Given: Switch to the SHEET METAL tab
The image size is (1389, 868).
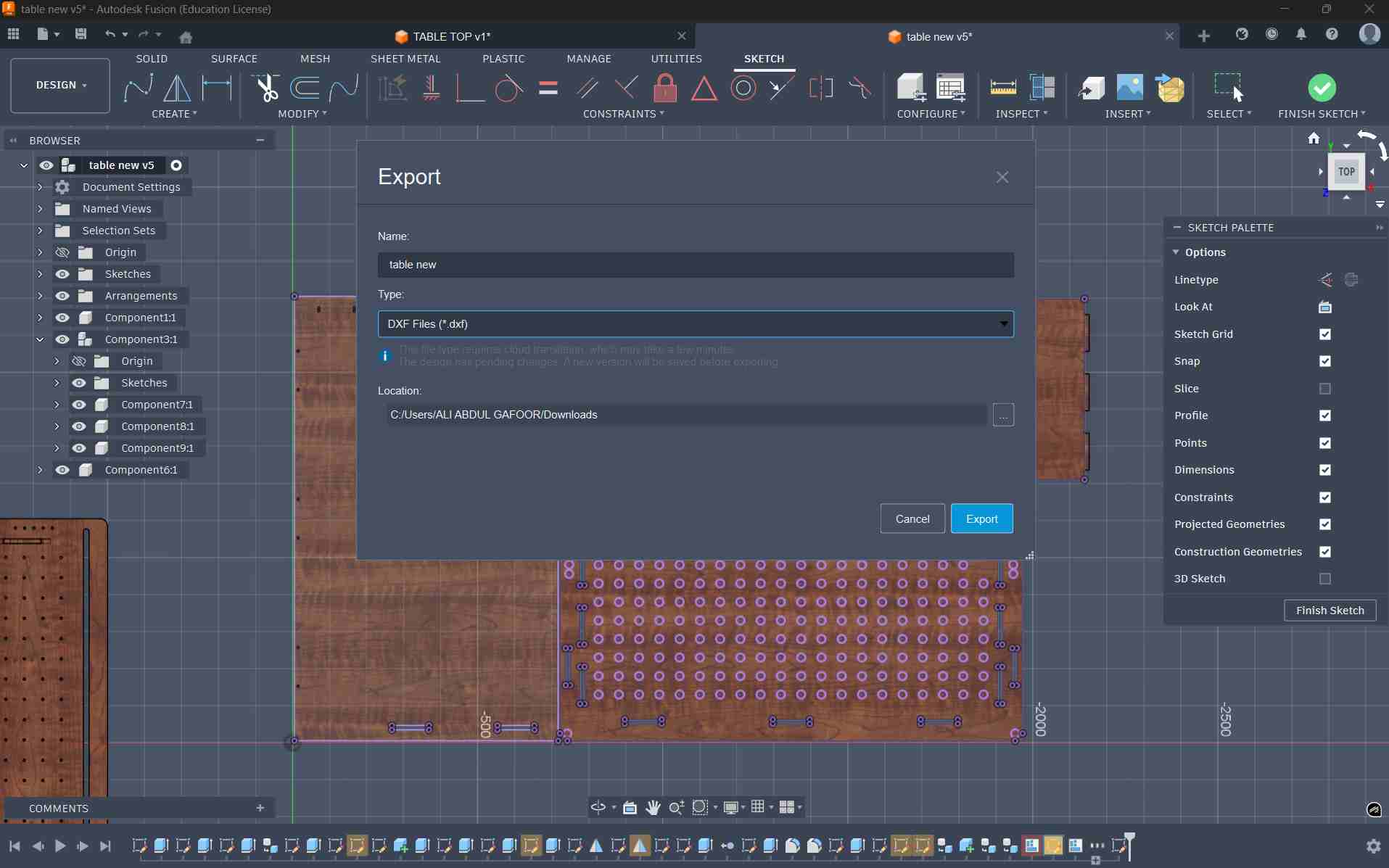Looking at the screenshot, I should point(405,59).
